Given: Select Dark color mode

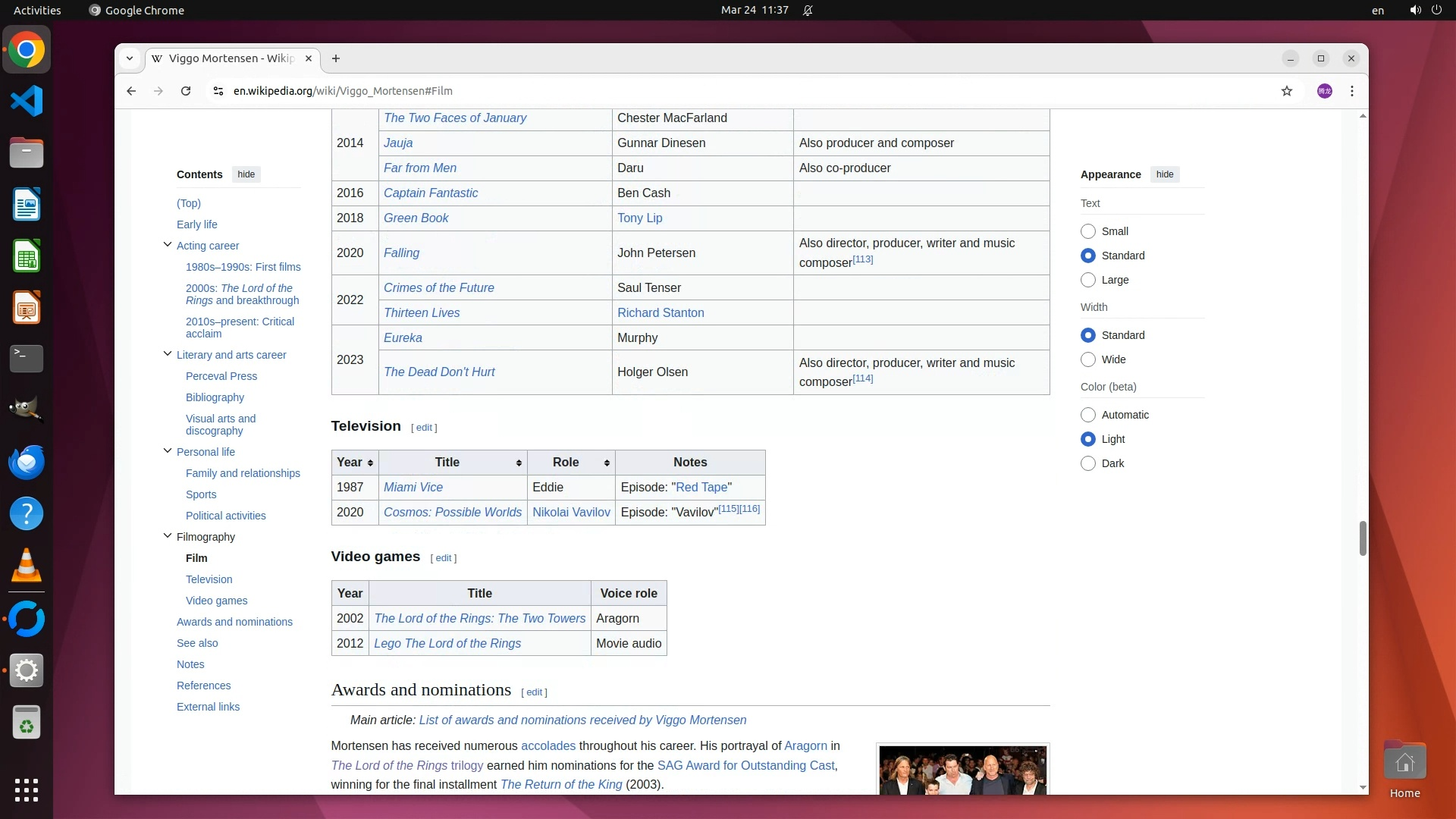Looking at the screenshot, I should tap(1088, 463).
